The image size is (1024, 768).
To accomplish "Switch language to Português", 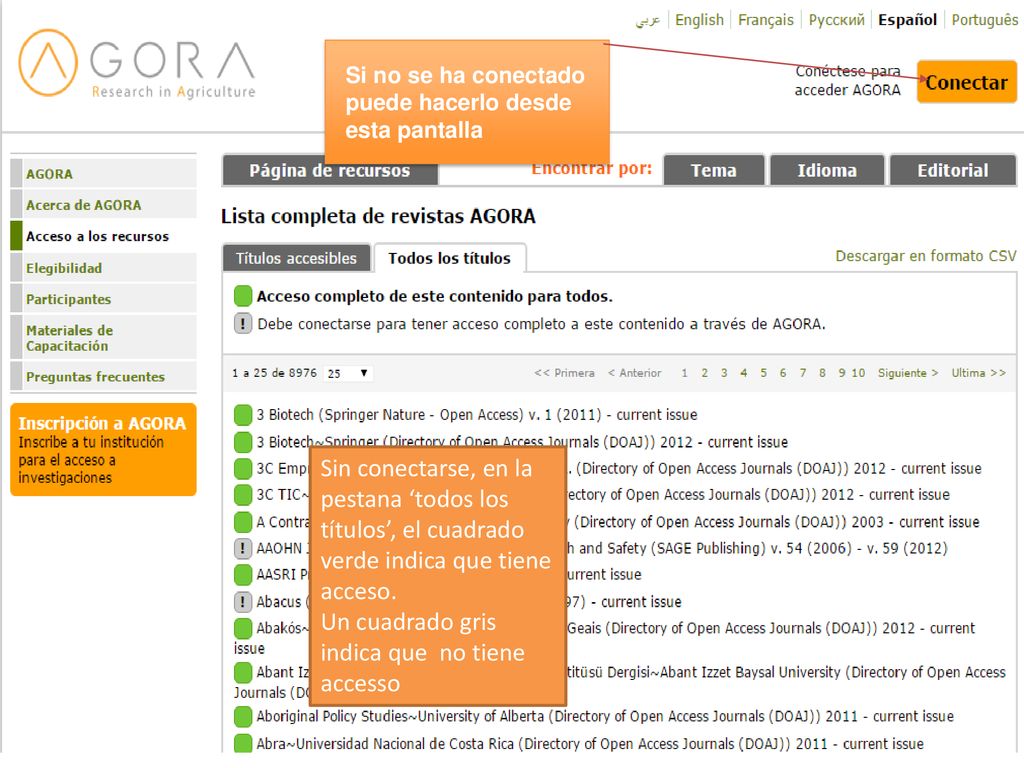I will pyautogui.click(x=985, y=20).
